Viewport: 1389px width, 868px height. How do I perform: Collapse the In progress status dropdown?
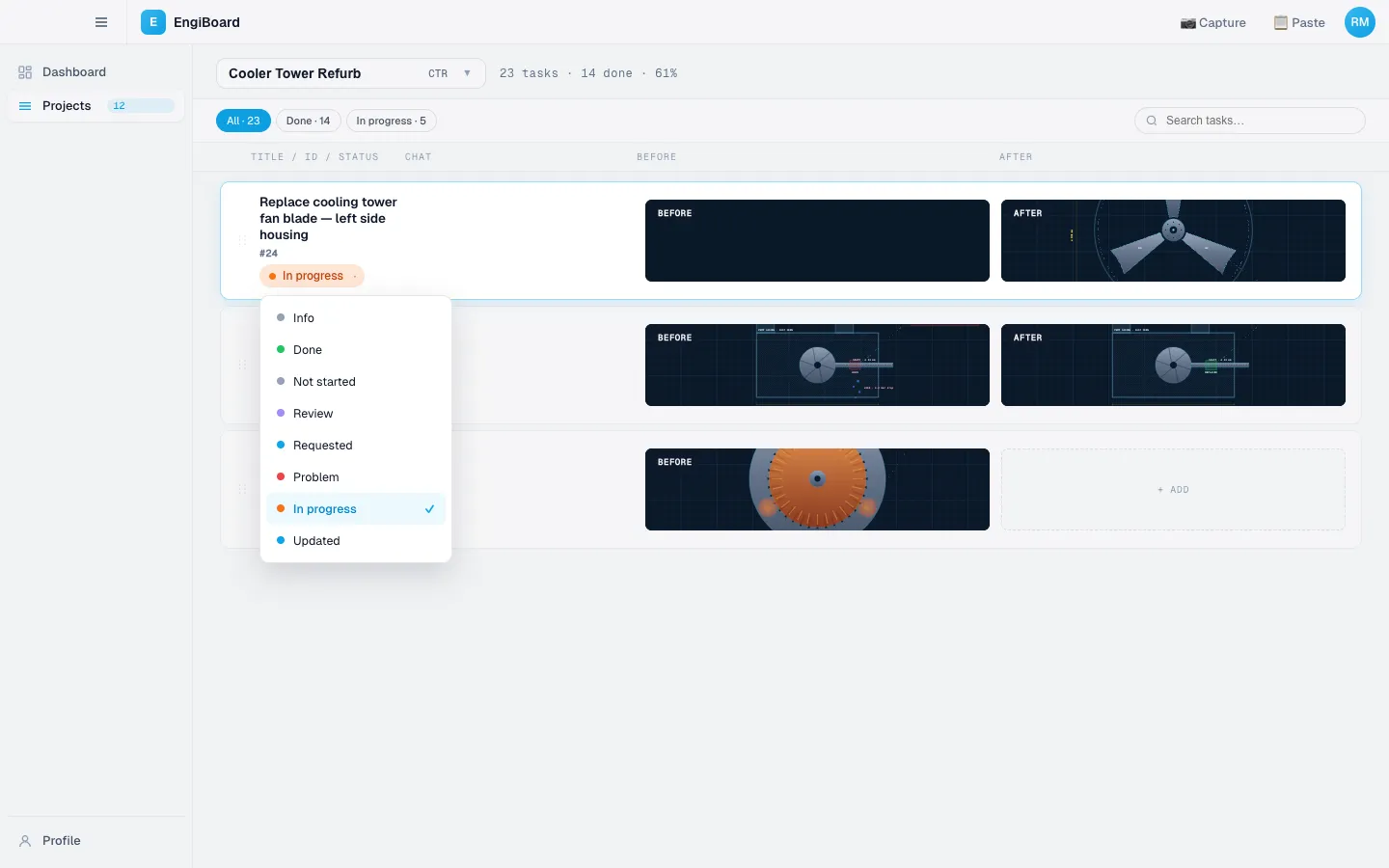pos(312,276)
